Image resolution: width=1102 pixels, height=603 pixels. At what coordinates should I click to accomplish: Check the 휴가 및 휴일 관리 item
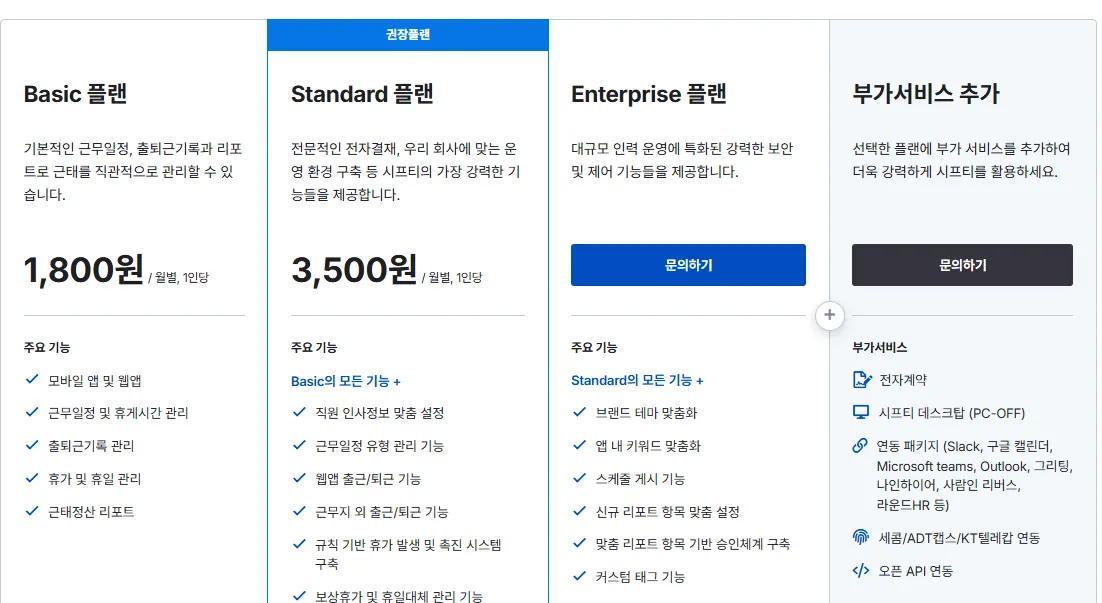[92, 478]
